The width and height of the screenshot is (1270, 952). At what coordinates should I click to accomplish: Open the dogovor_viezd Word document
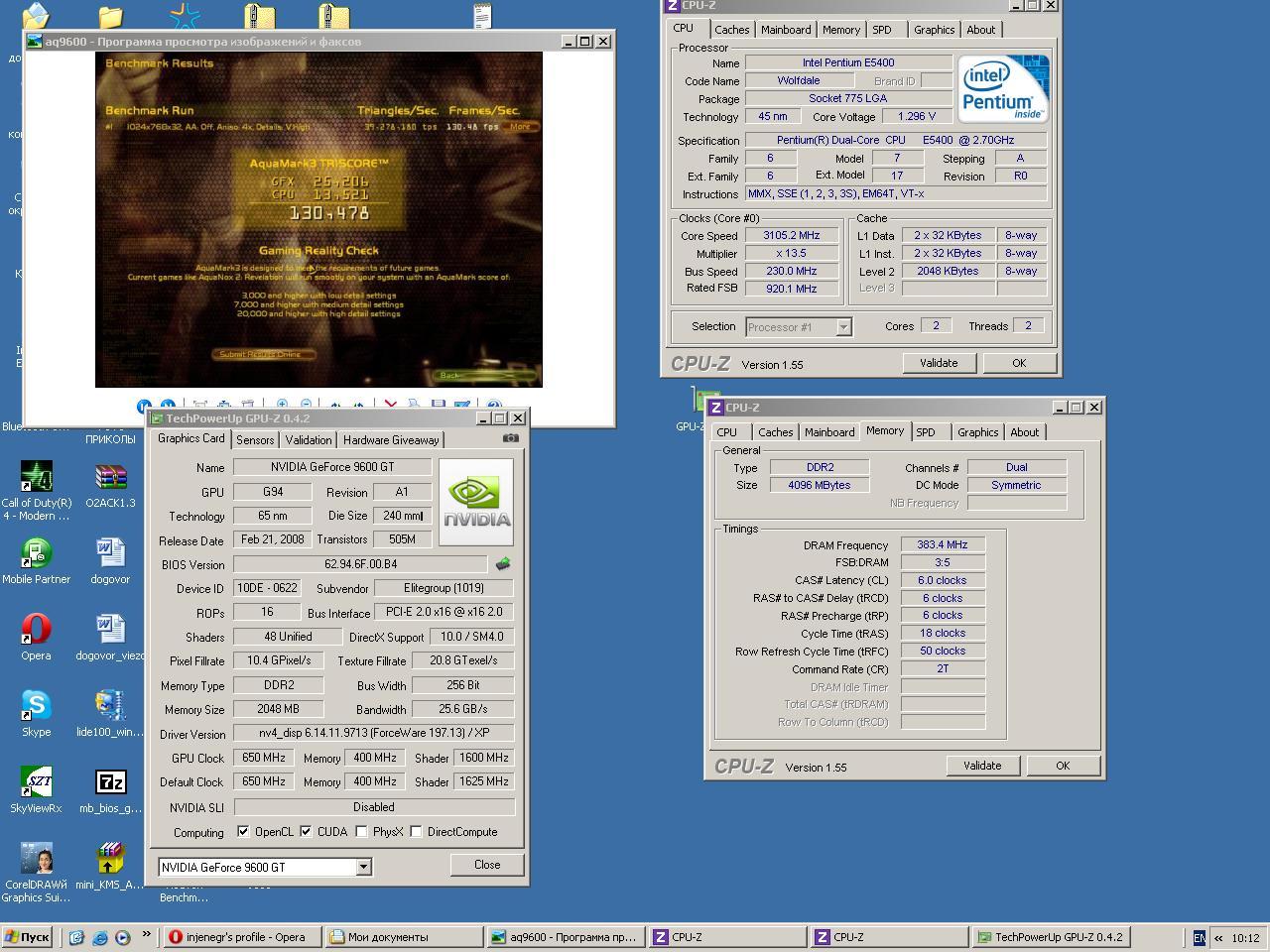[110, 637]
